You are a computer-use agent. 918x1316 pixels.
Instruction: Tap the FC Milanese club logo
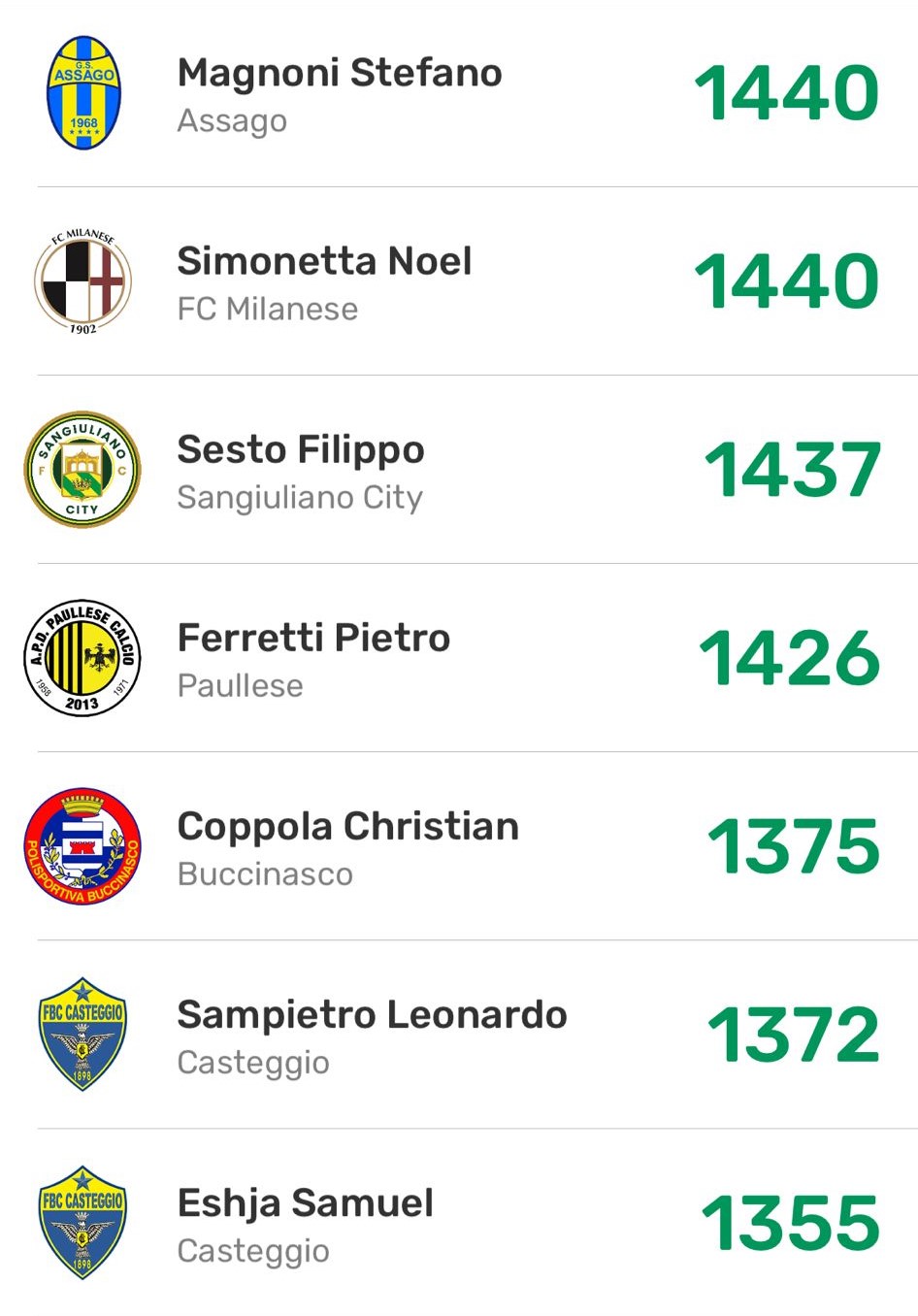pyautogui.click(x=83, y=281)
